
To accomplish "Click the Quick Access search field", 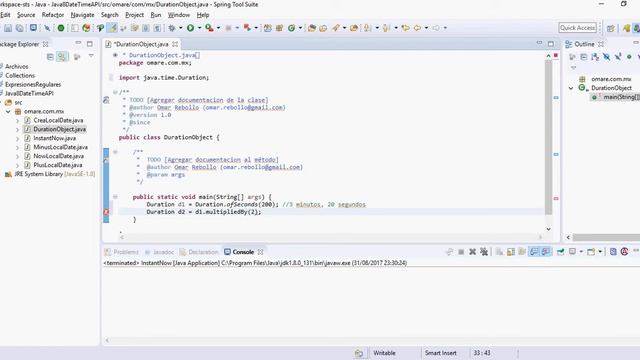I will [577, 28].
